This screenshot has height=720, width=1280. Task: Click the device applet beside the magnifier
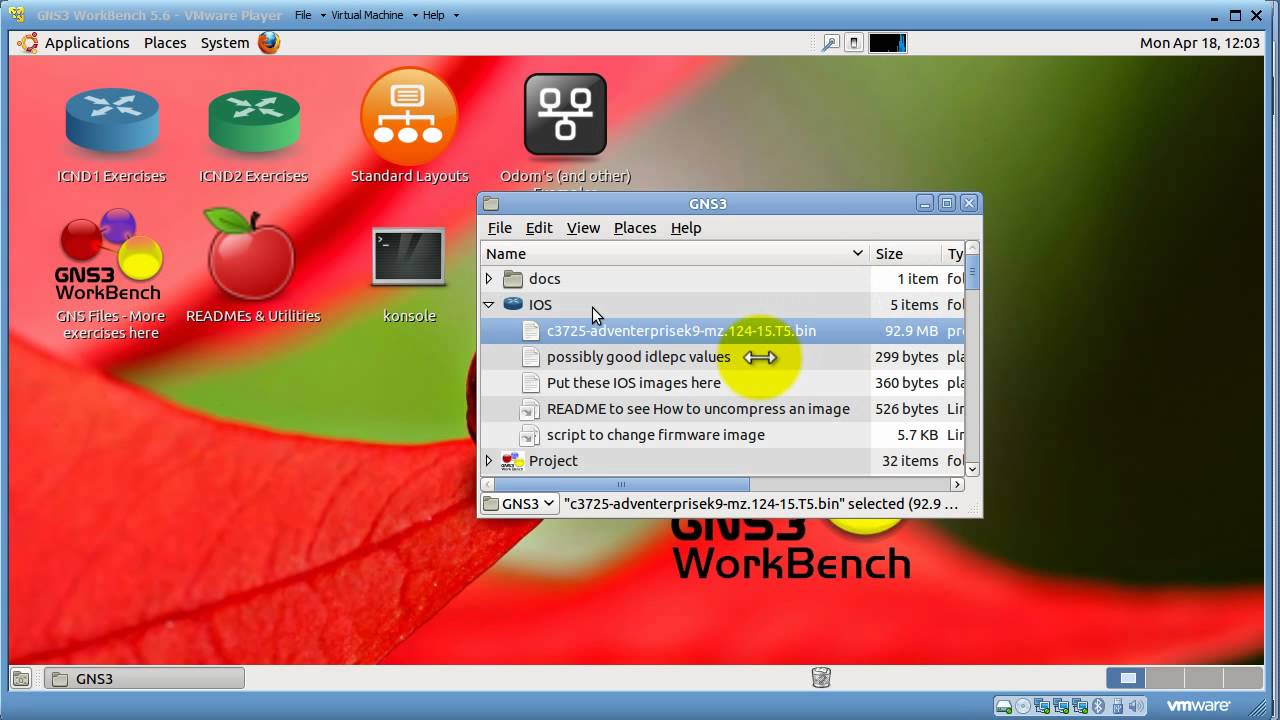[x=854, y=43]
